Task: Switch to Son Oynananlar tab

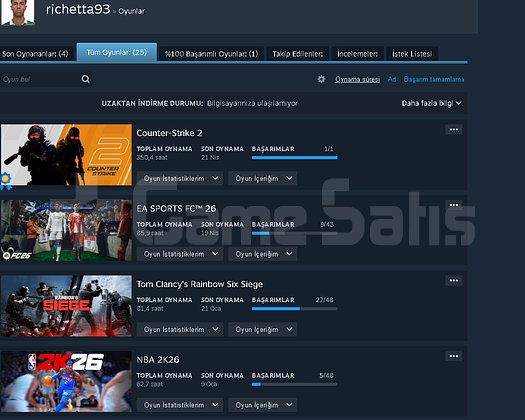Action: pyautogui.click(x=35, y=54)
